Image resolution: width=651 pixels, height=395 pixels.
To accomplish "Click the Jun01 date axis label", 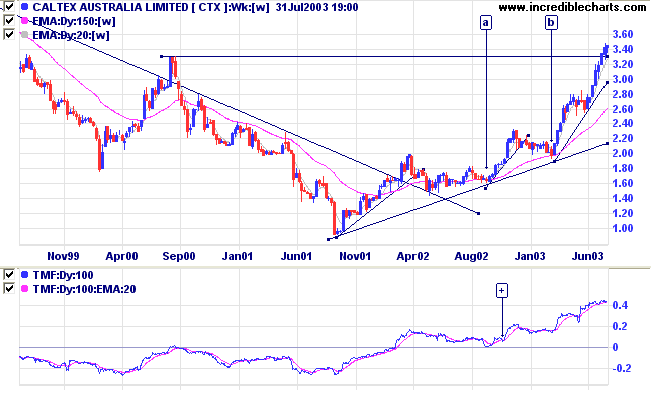I will pos(296,256).
